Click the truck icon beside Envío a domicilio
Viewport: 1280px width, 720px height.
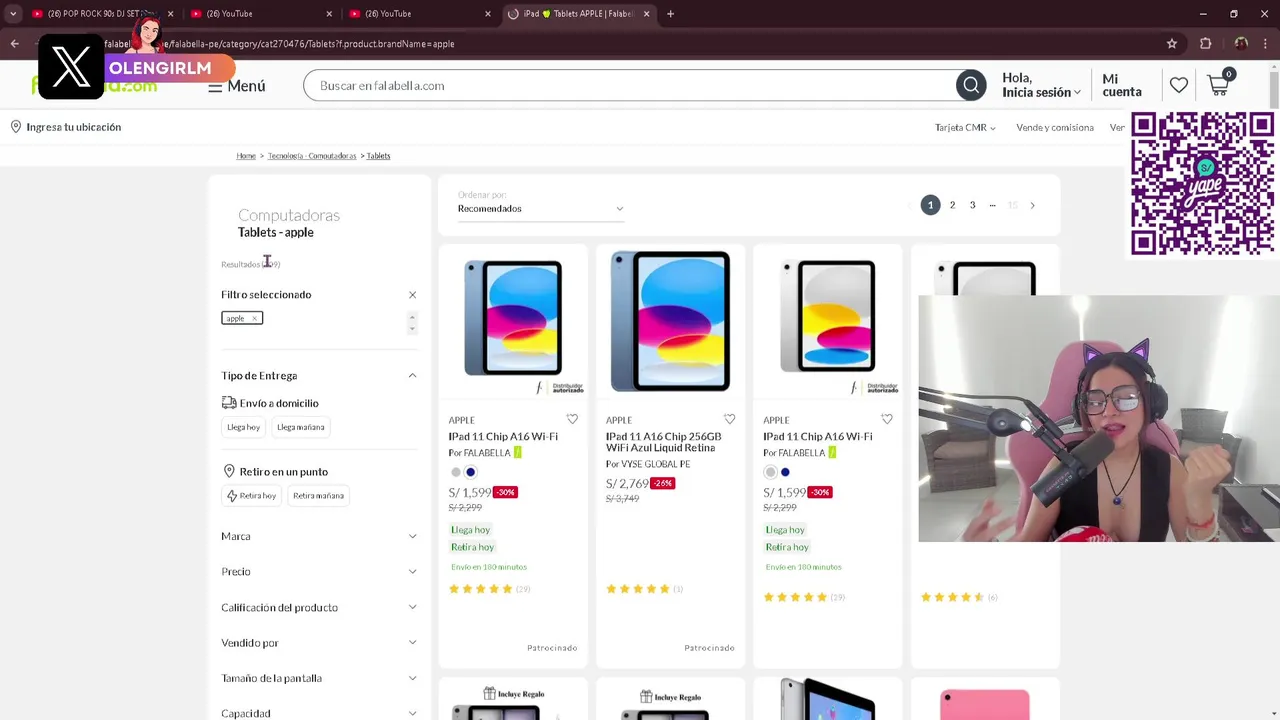(x=229, y=403)
